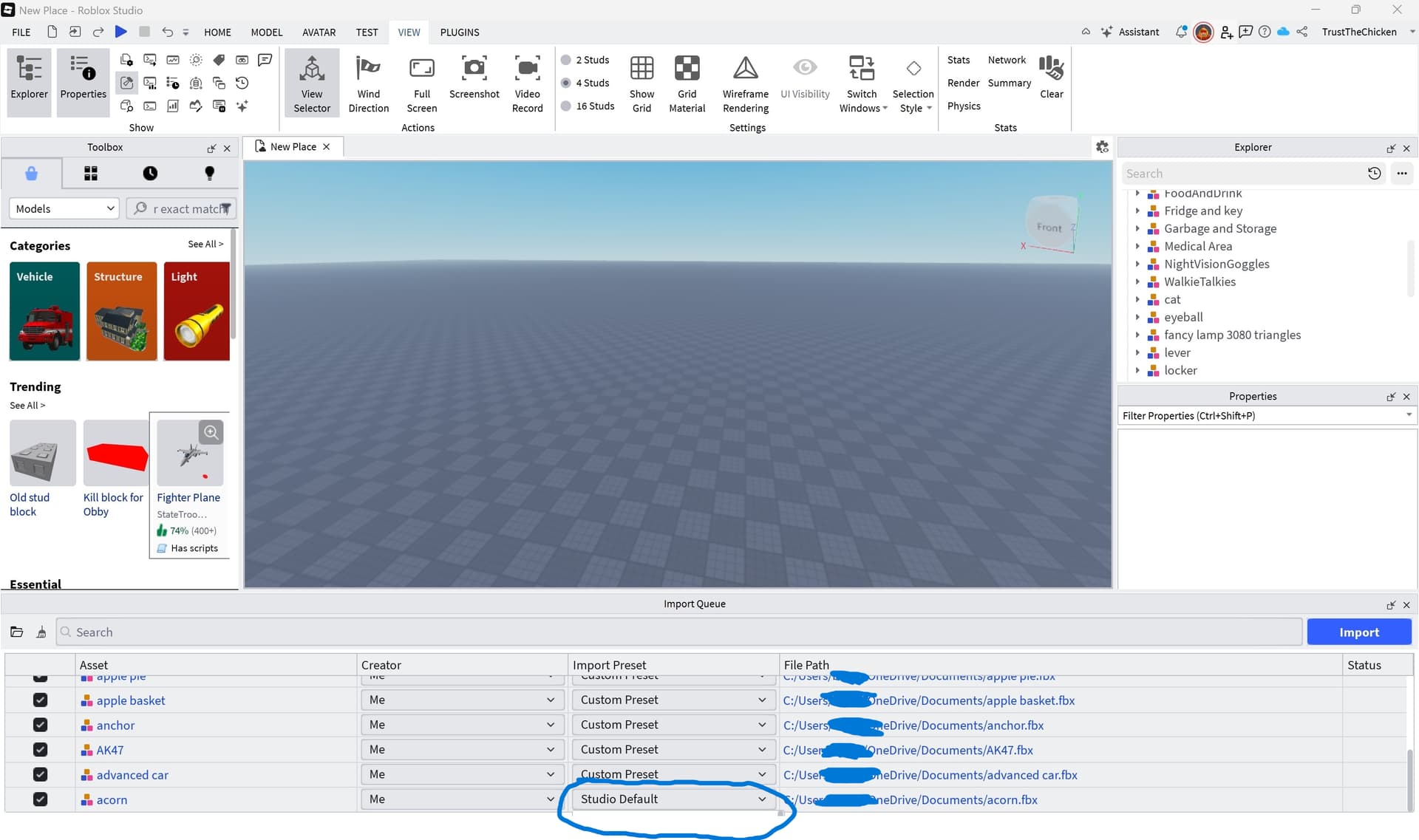1419x840 pixels.
Task: Open Physics stats
Action: tap(964, 106)
